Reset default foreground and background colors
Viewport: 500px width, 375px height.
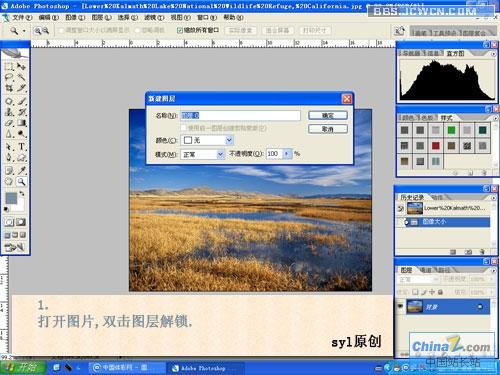(x=6, y=209)
